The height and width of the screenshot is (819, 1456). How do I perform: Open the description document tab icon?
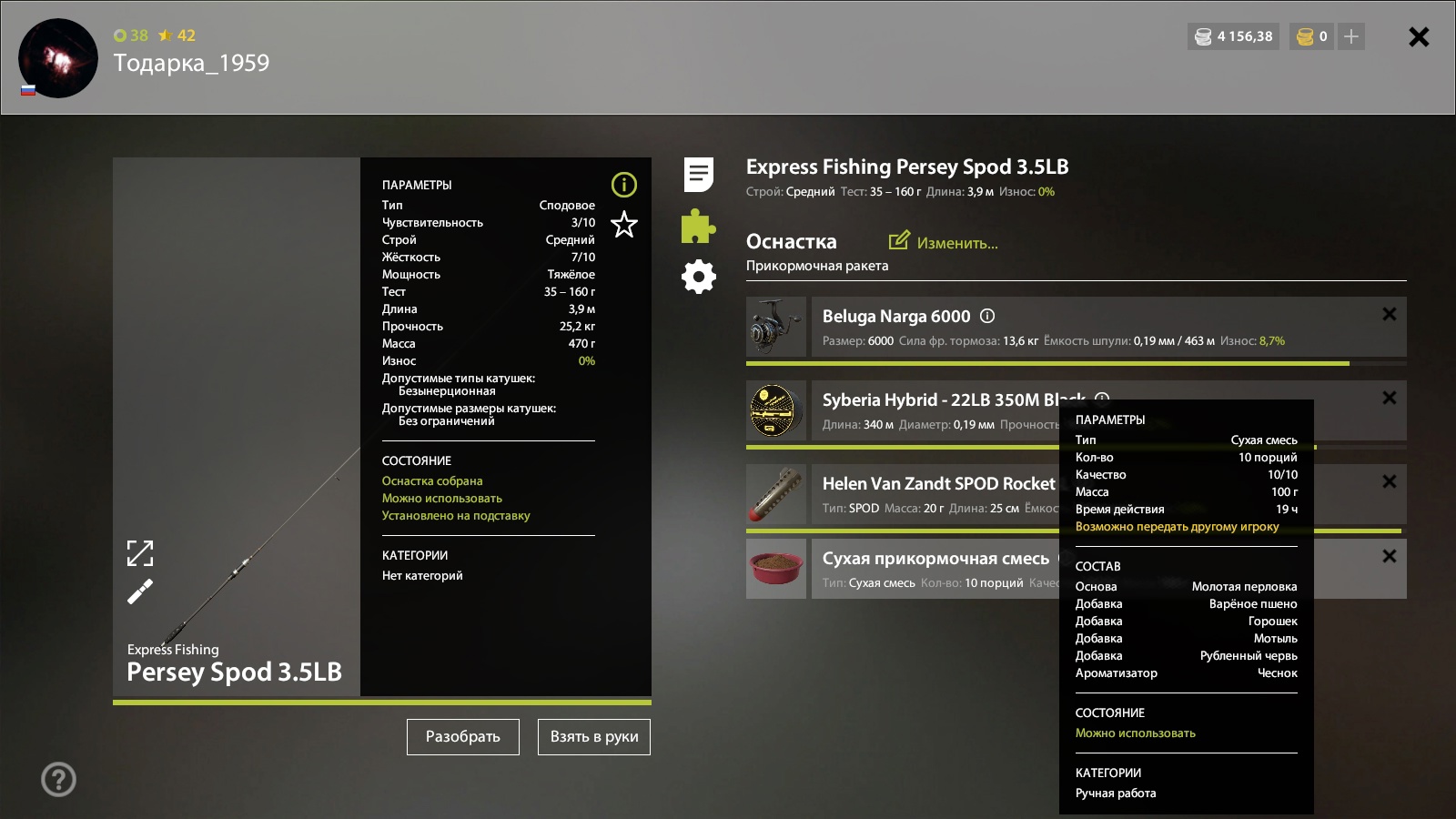coord(698,174)
